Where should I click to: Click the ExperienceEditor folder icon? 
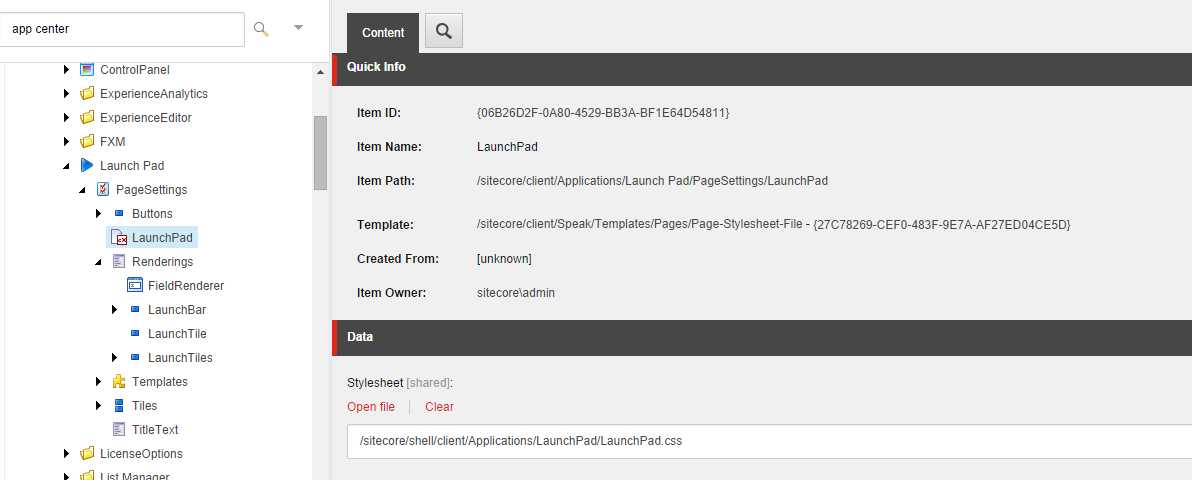(x=87, y=118)
